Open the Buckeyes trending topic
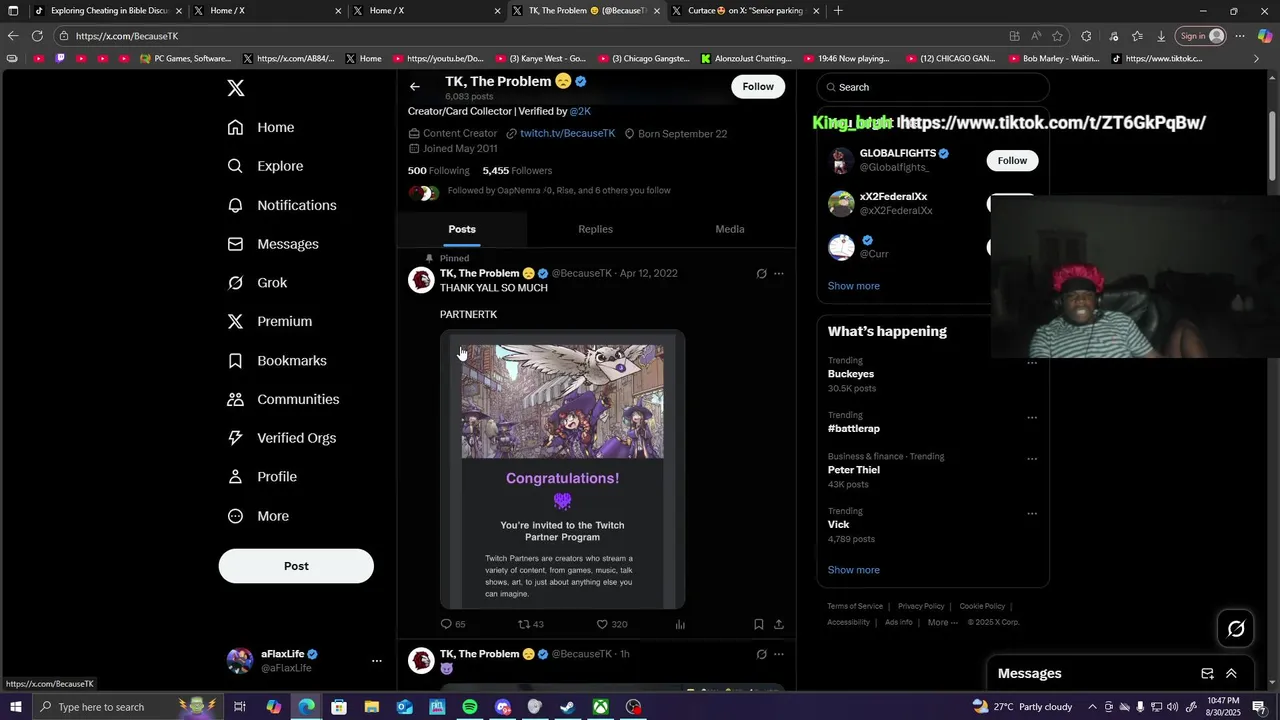The height and width of the screenshot is (720, 1280). click(x=850, y=374)
